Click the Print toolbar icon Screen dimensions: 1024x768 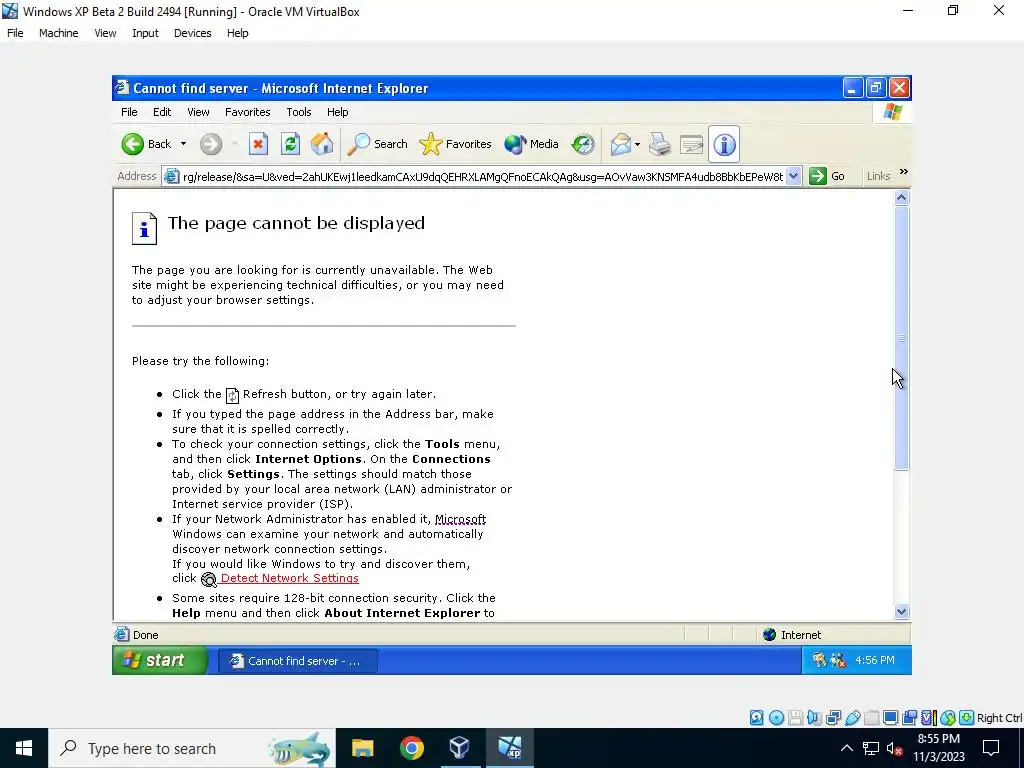[660, 144]
